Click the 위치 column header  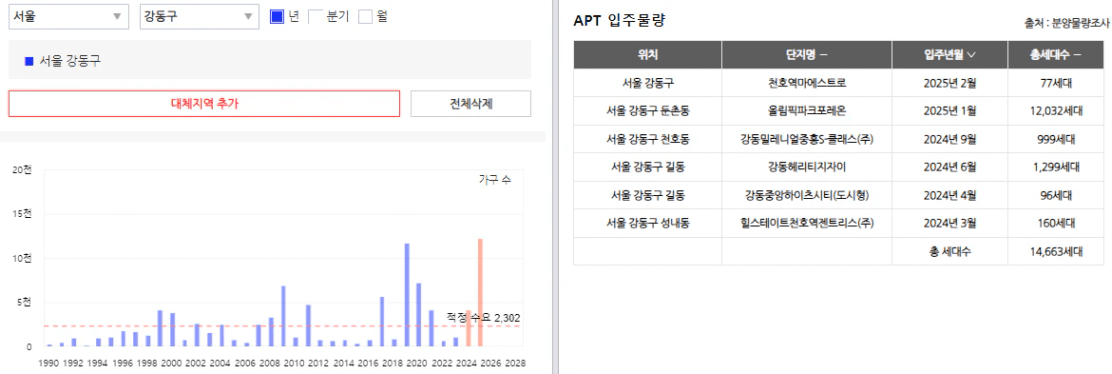click(647, 55)
